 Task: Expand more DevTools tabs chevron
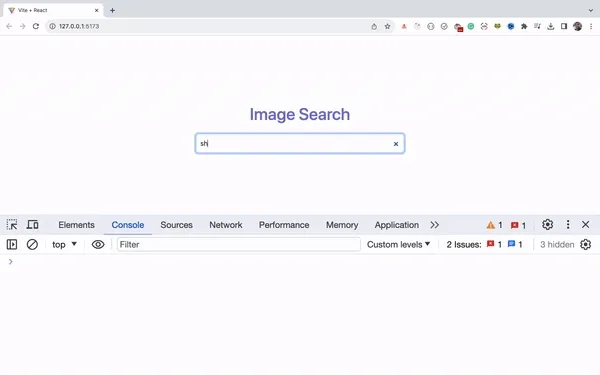(x=434, y=225)
